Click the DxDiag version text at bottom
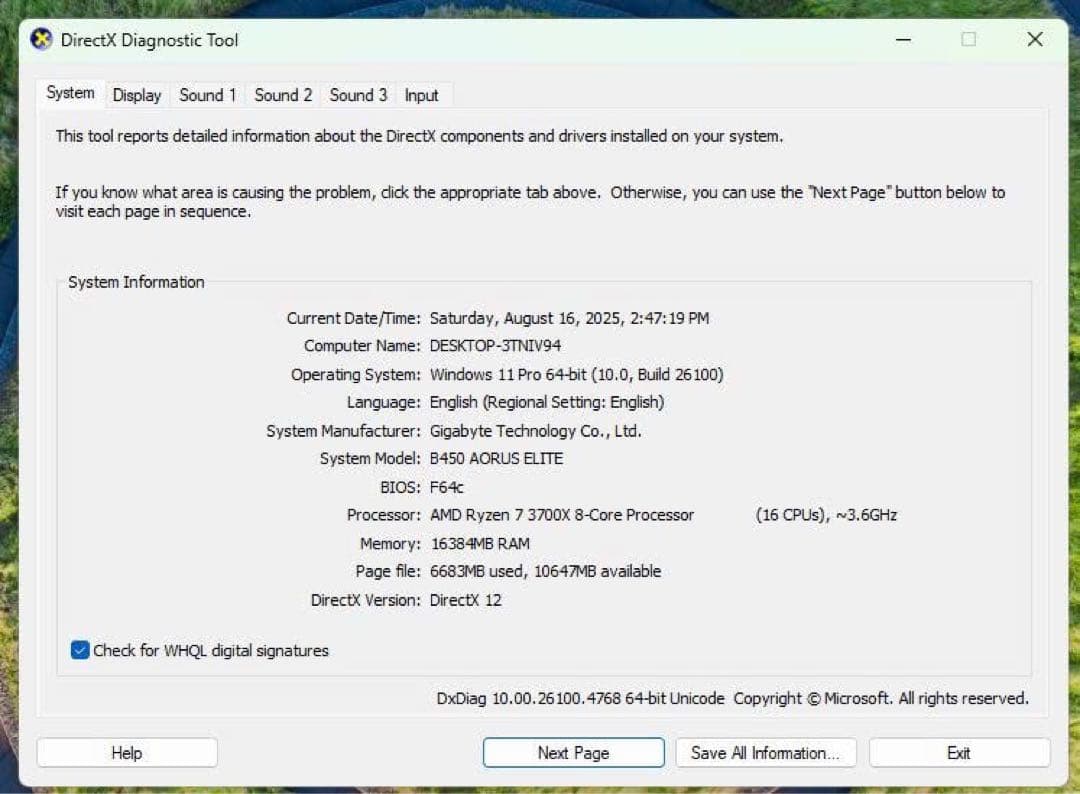Viewport: 1080px width, 794px height. click(580, 698)
